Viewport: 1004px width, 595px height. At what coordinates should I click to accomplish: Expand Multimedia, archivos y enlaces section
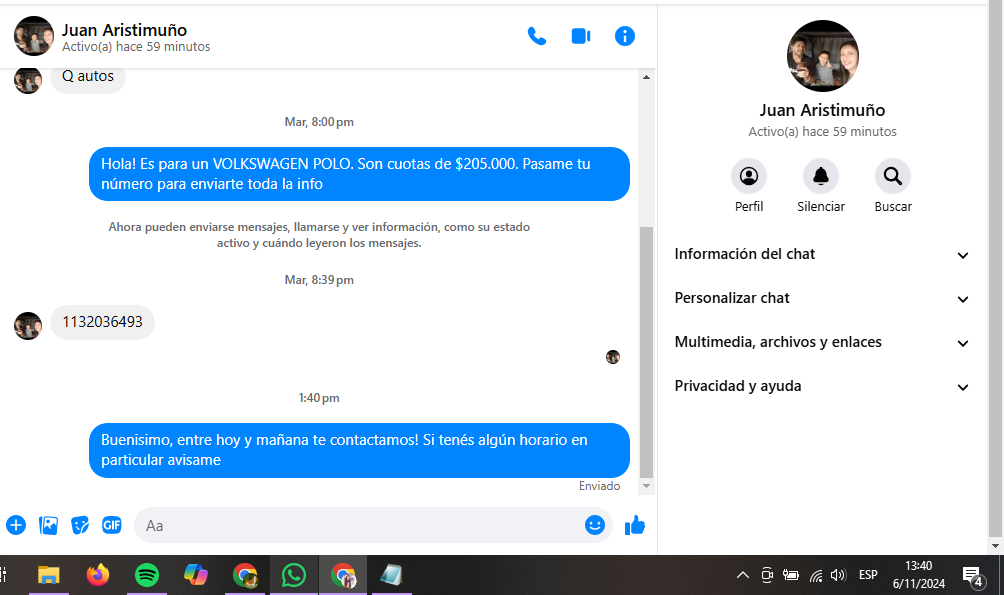[822, 343]
